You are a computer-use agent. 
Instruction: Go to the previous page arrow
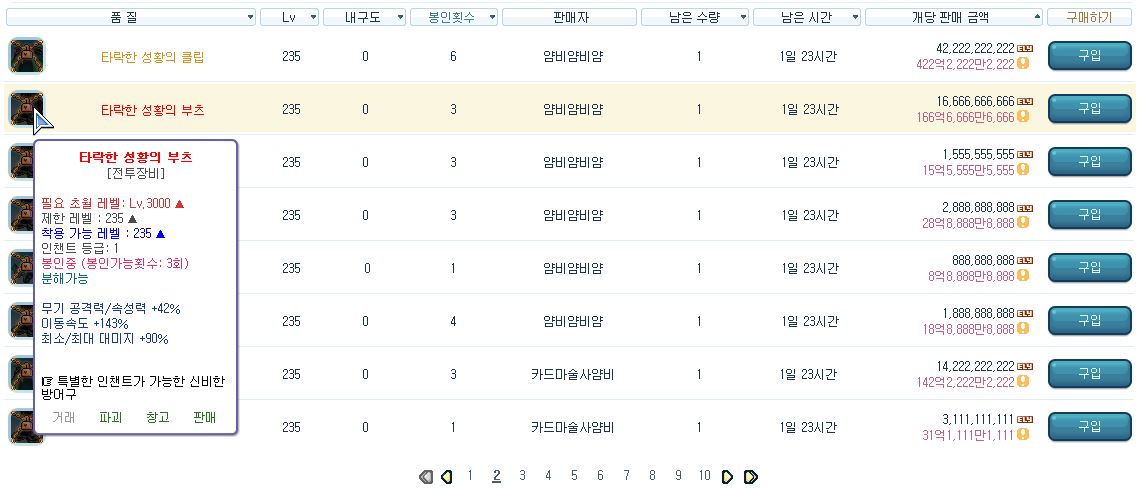click(x=447, y=477)
